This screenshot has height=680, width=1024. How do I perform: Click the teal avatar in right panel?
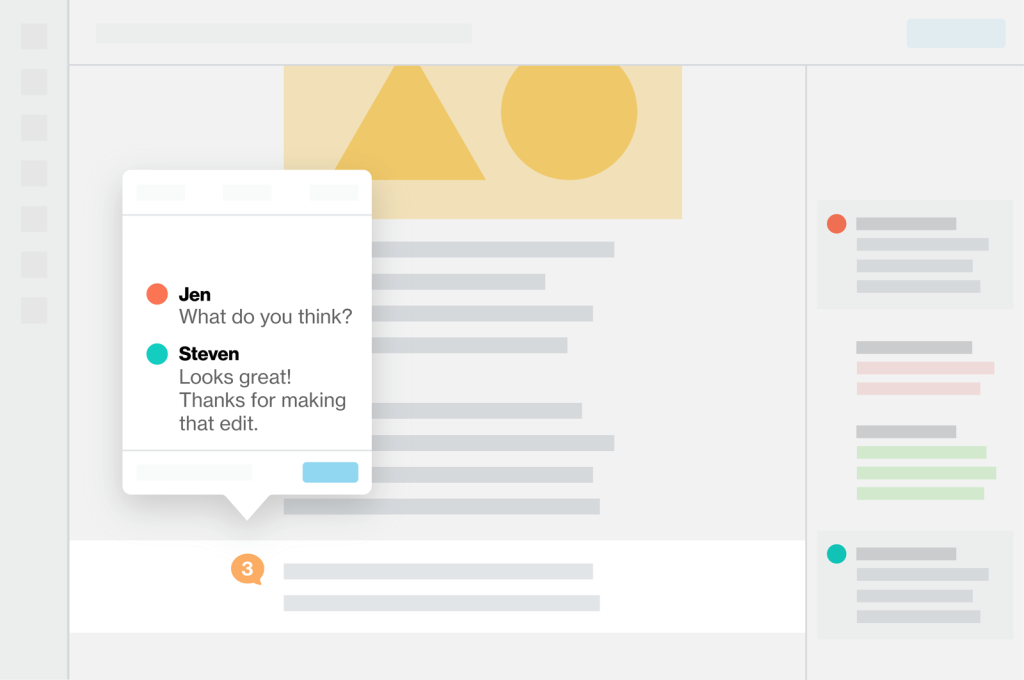(x=837, y=554)
